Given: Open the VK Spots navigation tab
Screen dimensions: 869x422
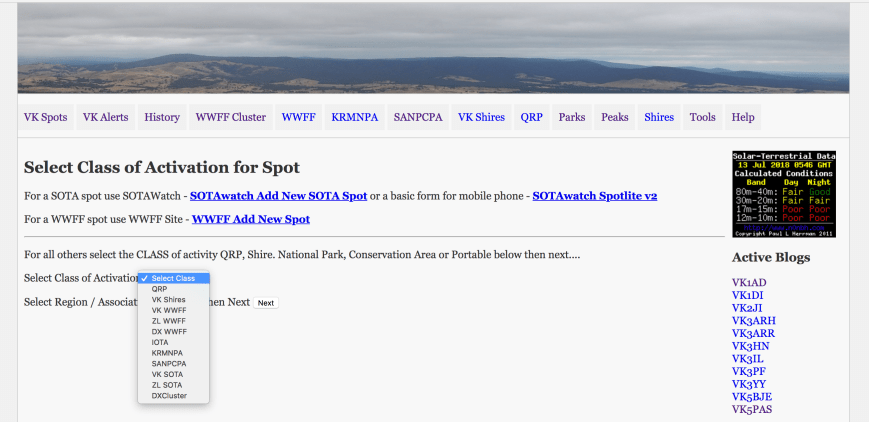Looking at the screenshot, I should 46,117.
